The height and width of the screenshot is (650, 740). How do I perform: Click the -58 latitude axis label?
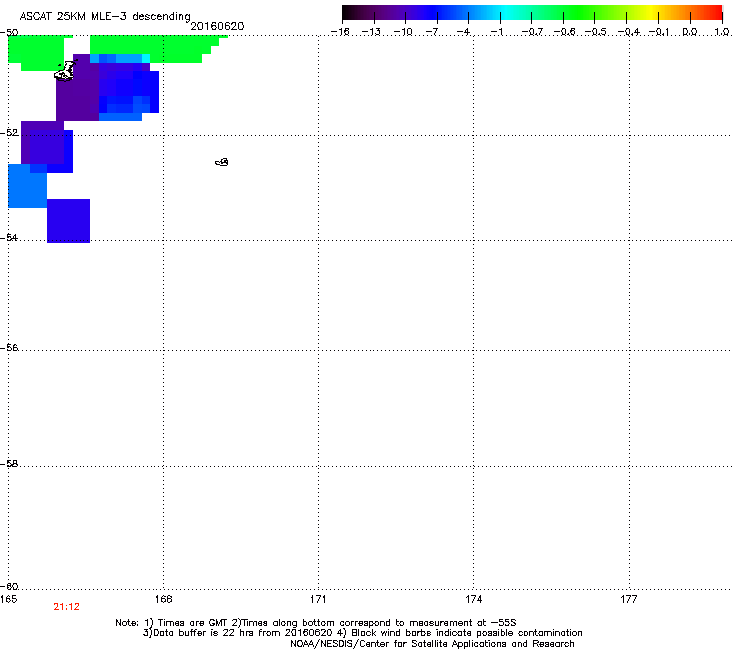[x=9, y=464]
